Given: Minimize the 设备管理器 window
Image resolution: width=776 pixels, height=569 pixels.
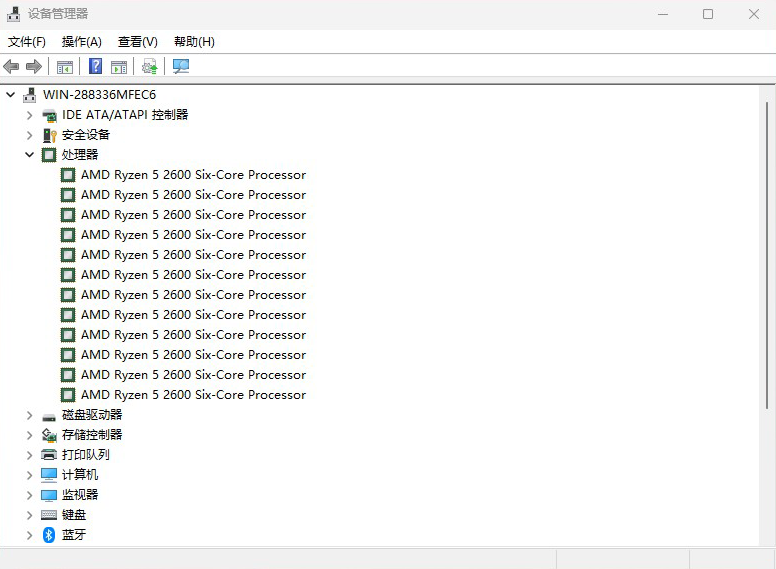Looking at the screenshot, I should point(663,14).
